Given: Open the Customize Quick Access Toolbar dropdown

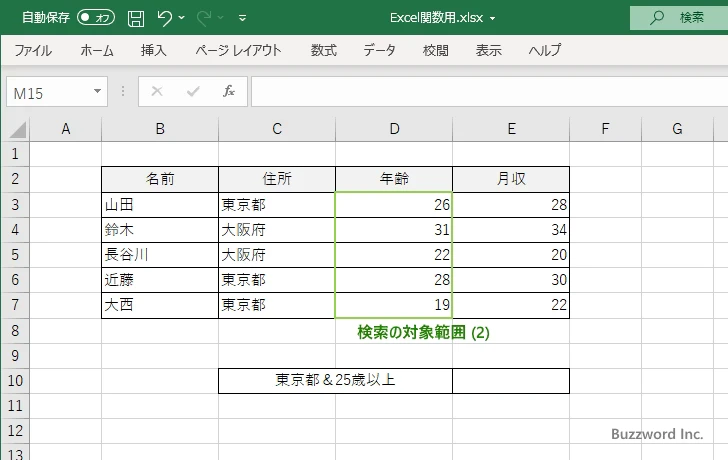Looking at the screenshot, I should coord(242,18).
